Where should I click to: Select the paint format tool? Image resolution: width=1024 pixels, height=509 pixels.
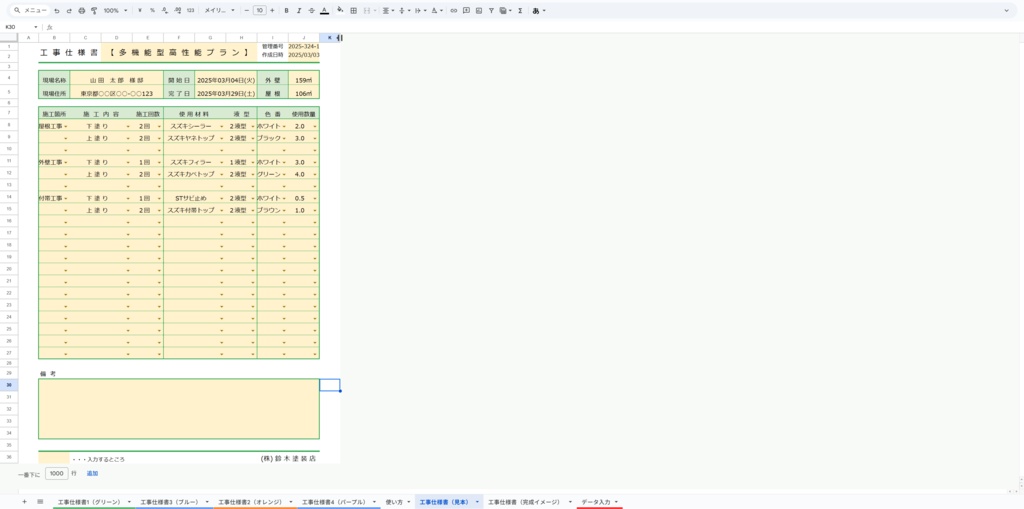coord(93,10)
